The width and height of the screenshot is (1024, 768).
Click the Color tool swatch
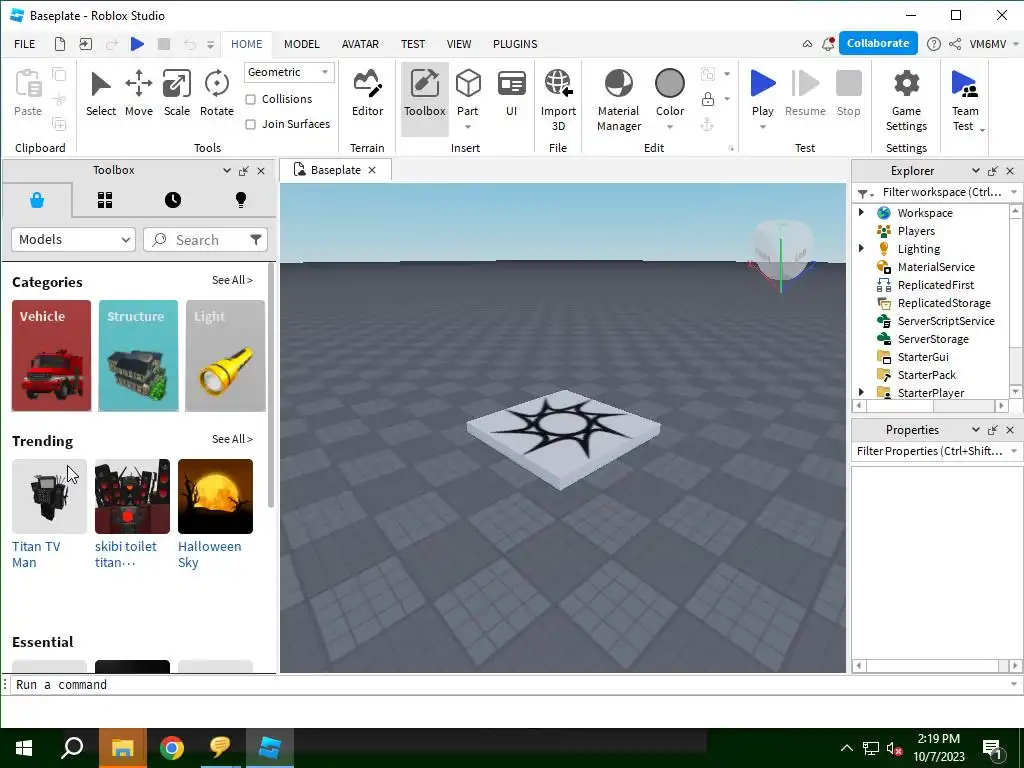669,85
